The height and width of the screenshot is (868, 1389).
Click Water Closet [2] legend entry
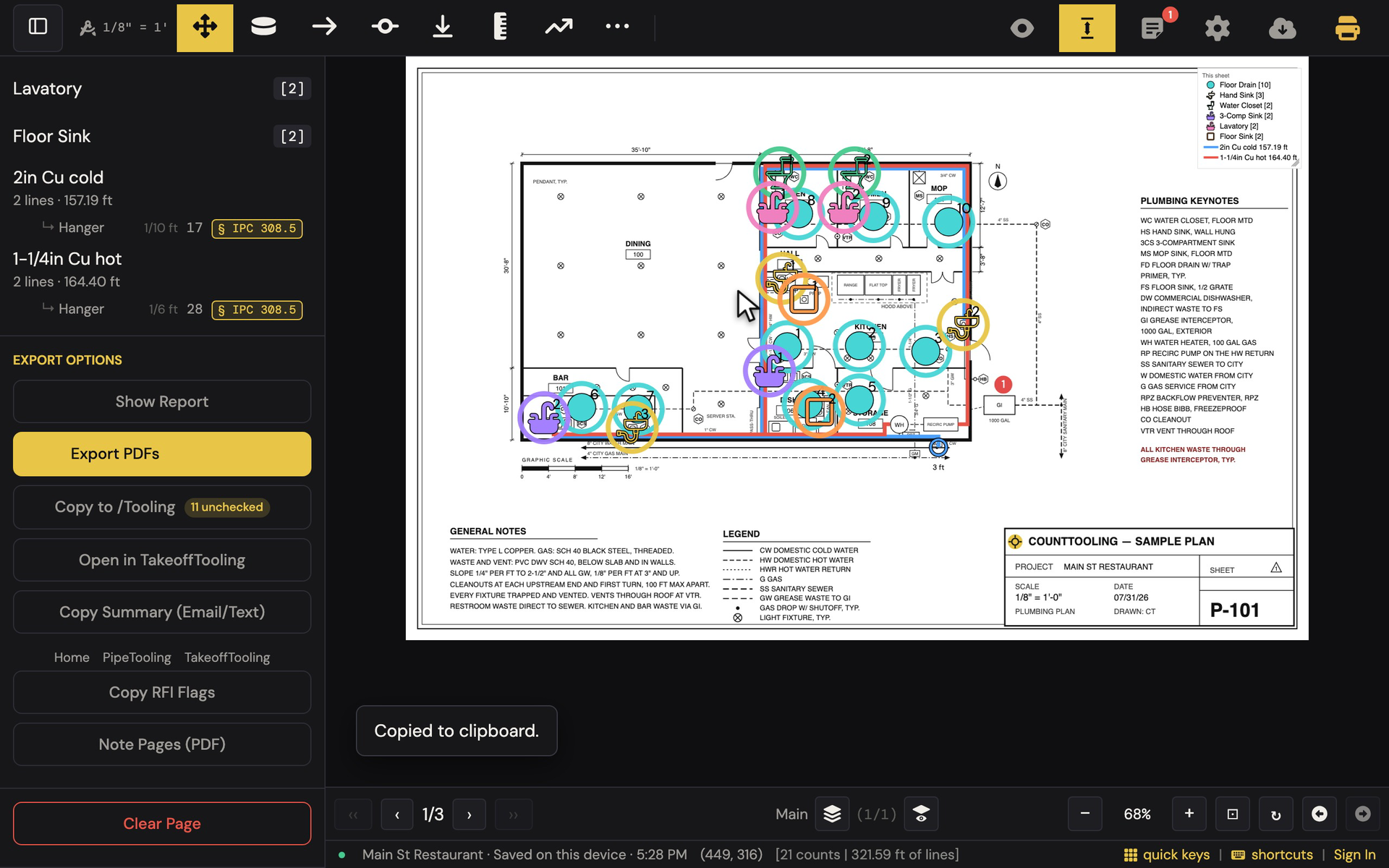[1239, 106]
